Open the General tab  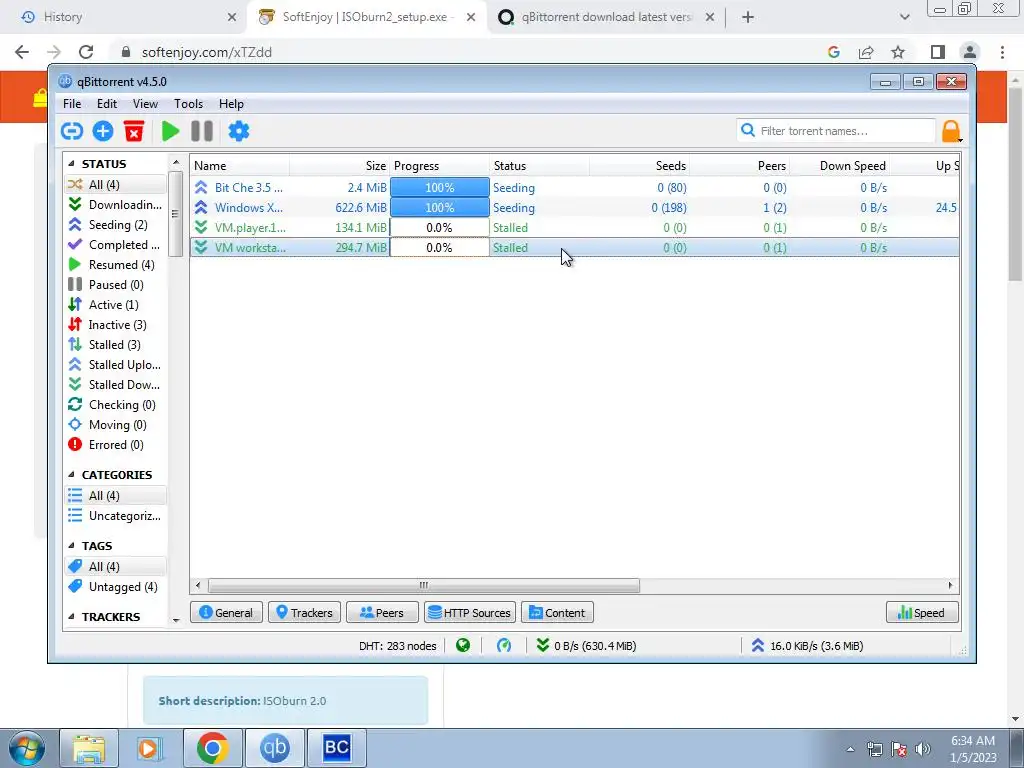coord(226,613)
